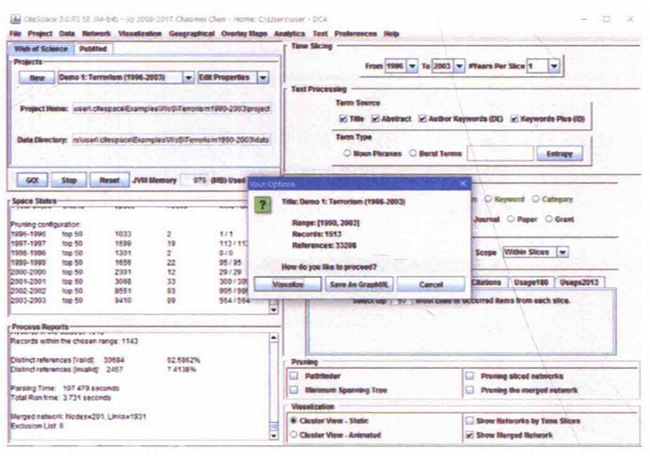Open the Within Slices scope dropdown

click(x=563, y=252)
